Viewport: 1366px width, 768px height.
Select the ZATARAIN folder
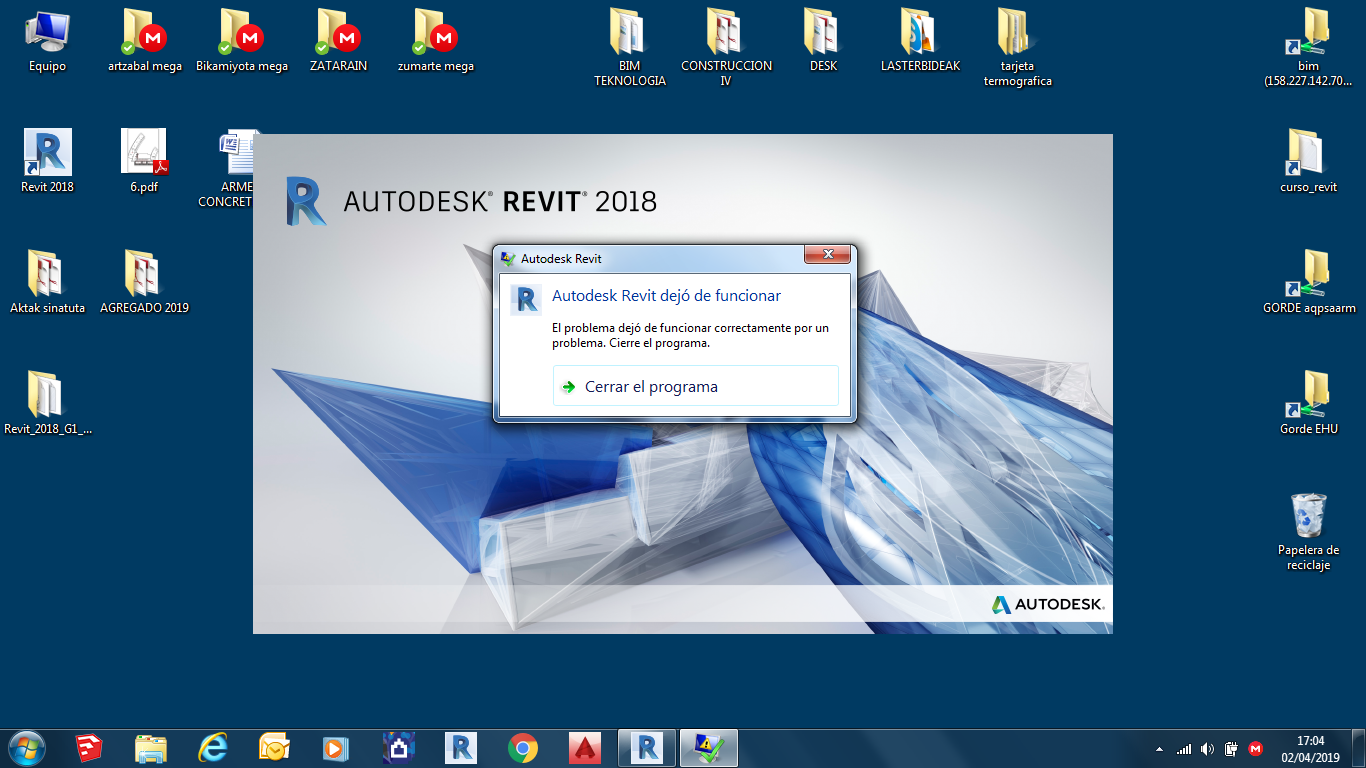click(338, 41)
